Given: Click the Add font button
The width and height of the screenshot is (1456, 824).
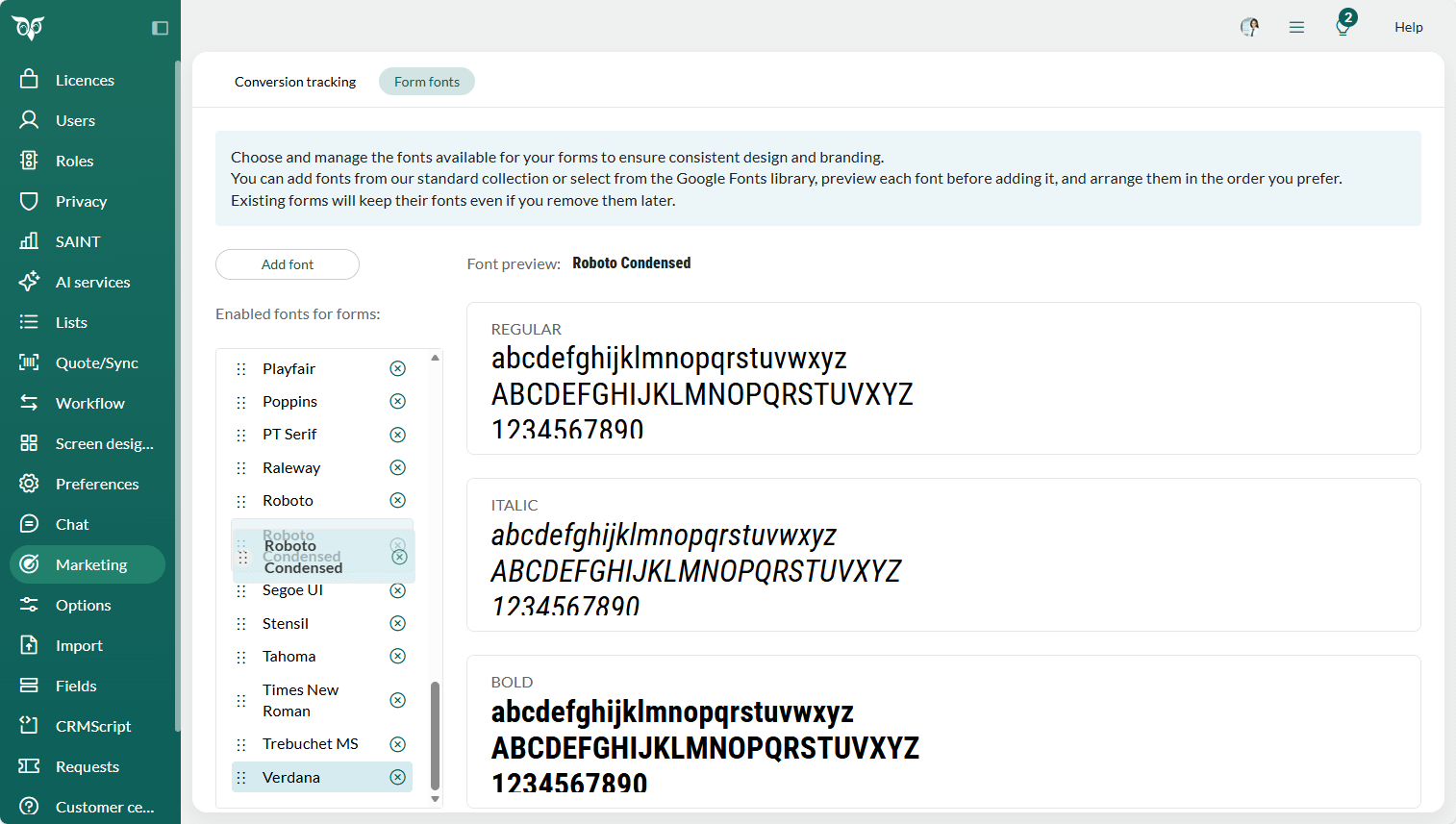Looking at the screenshot, I should (287, 263).
